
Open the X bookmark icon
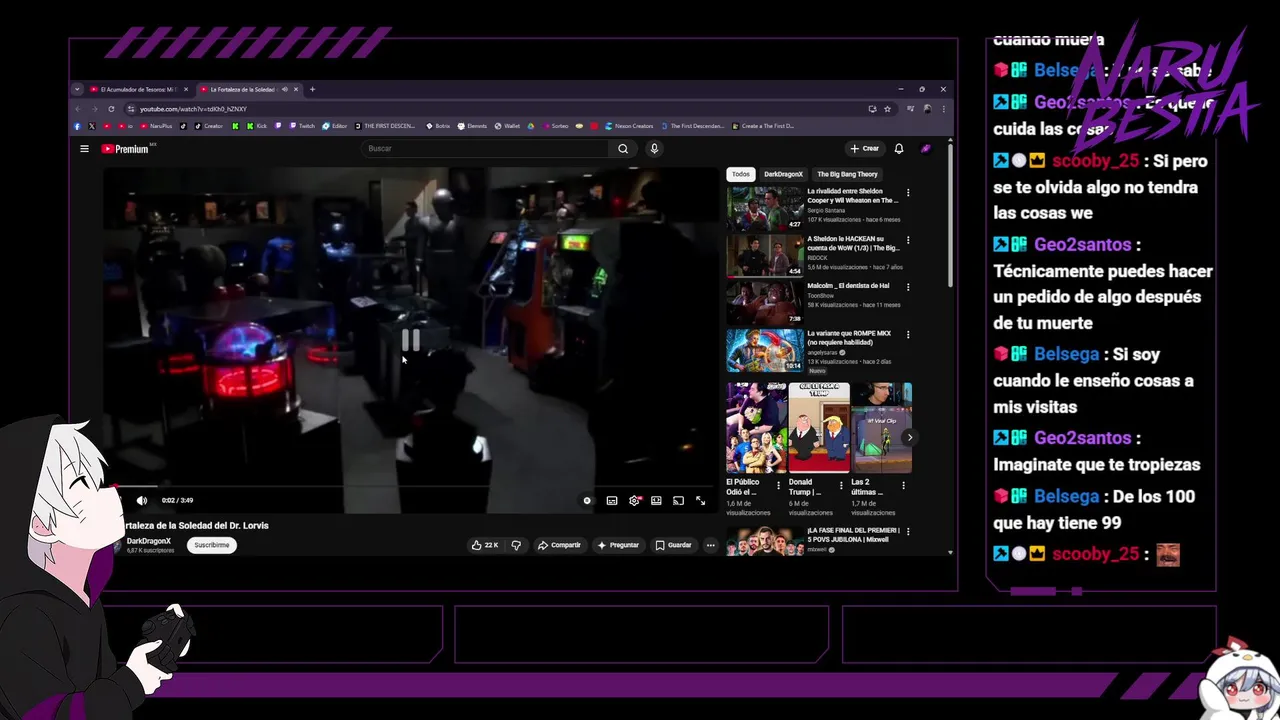click(x=92, y=126)
